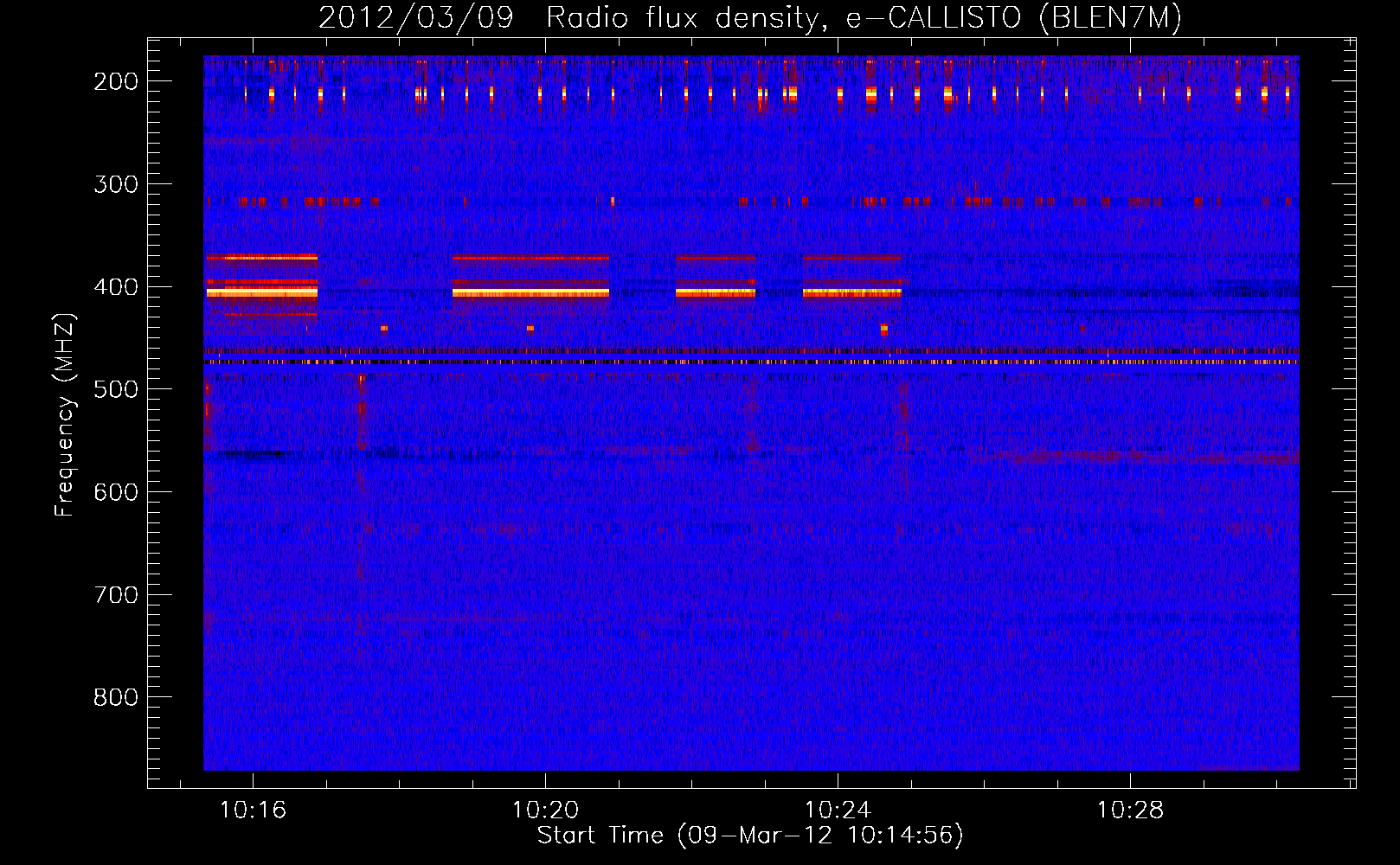The image size is (1400, 865).
Task: Click the 400 frequency tick label
Action: [x=116, y=287]
